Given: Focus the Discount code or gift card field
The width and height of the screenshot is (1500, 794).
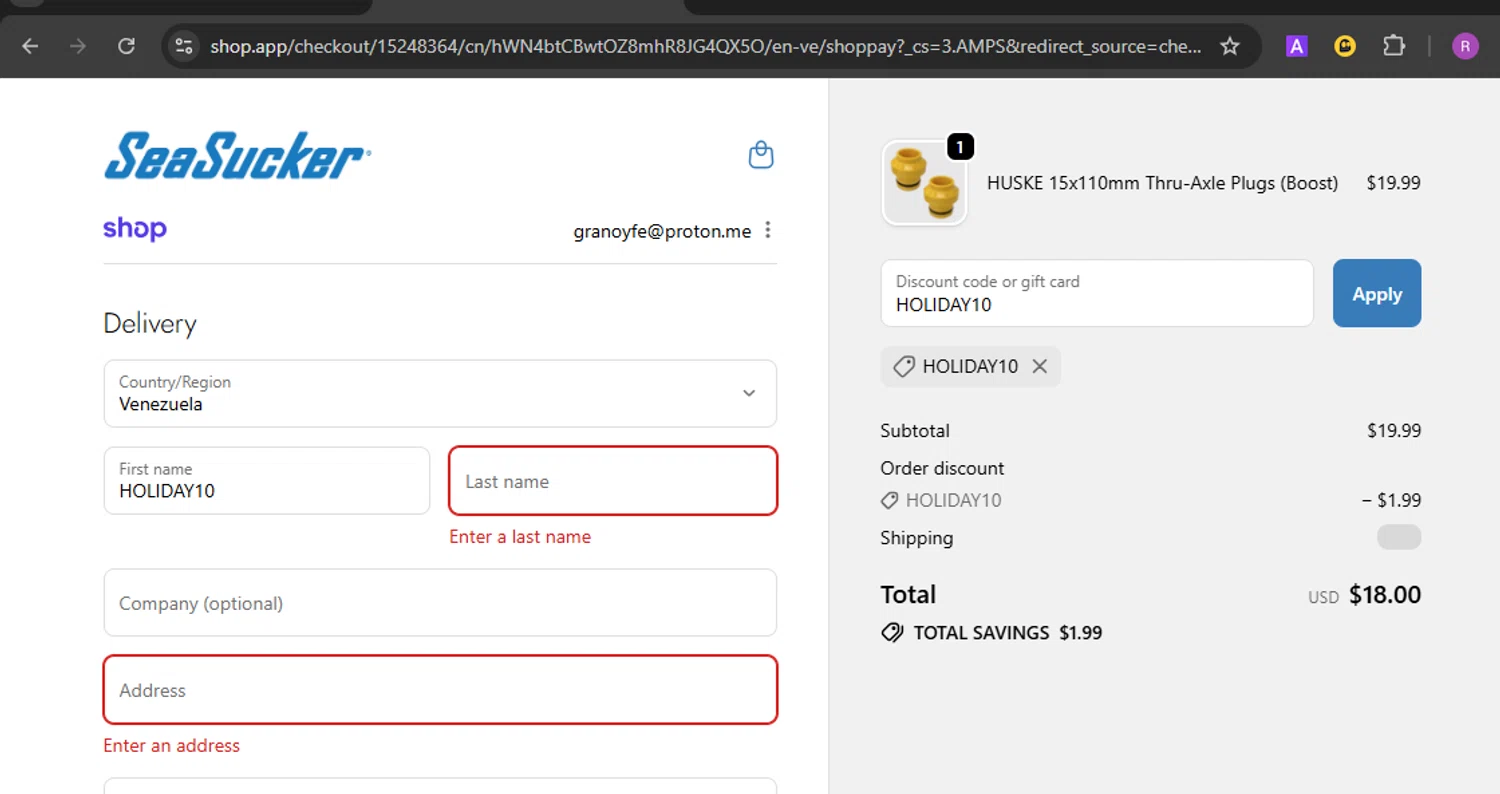Looking at the screenshot, I should (1097, 293).
